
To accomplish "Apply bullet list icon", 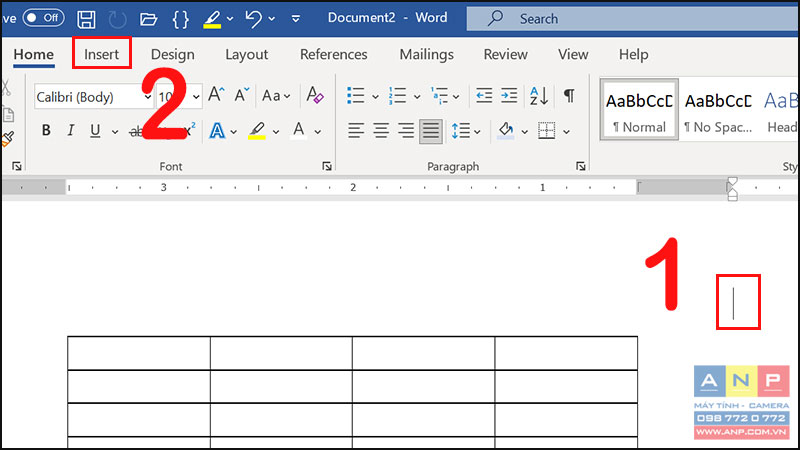I will click(x=355, y=95).
